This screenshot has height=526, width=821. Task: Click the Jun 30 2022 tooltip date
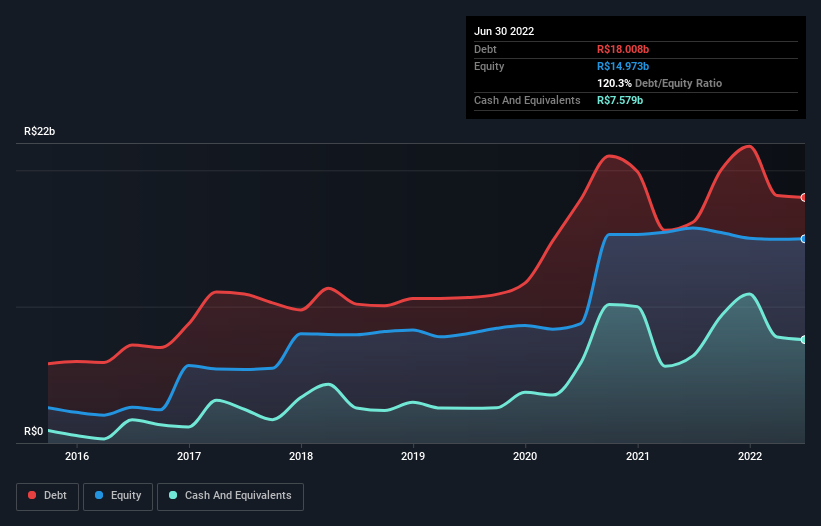[504, 31]
